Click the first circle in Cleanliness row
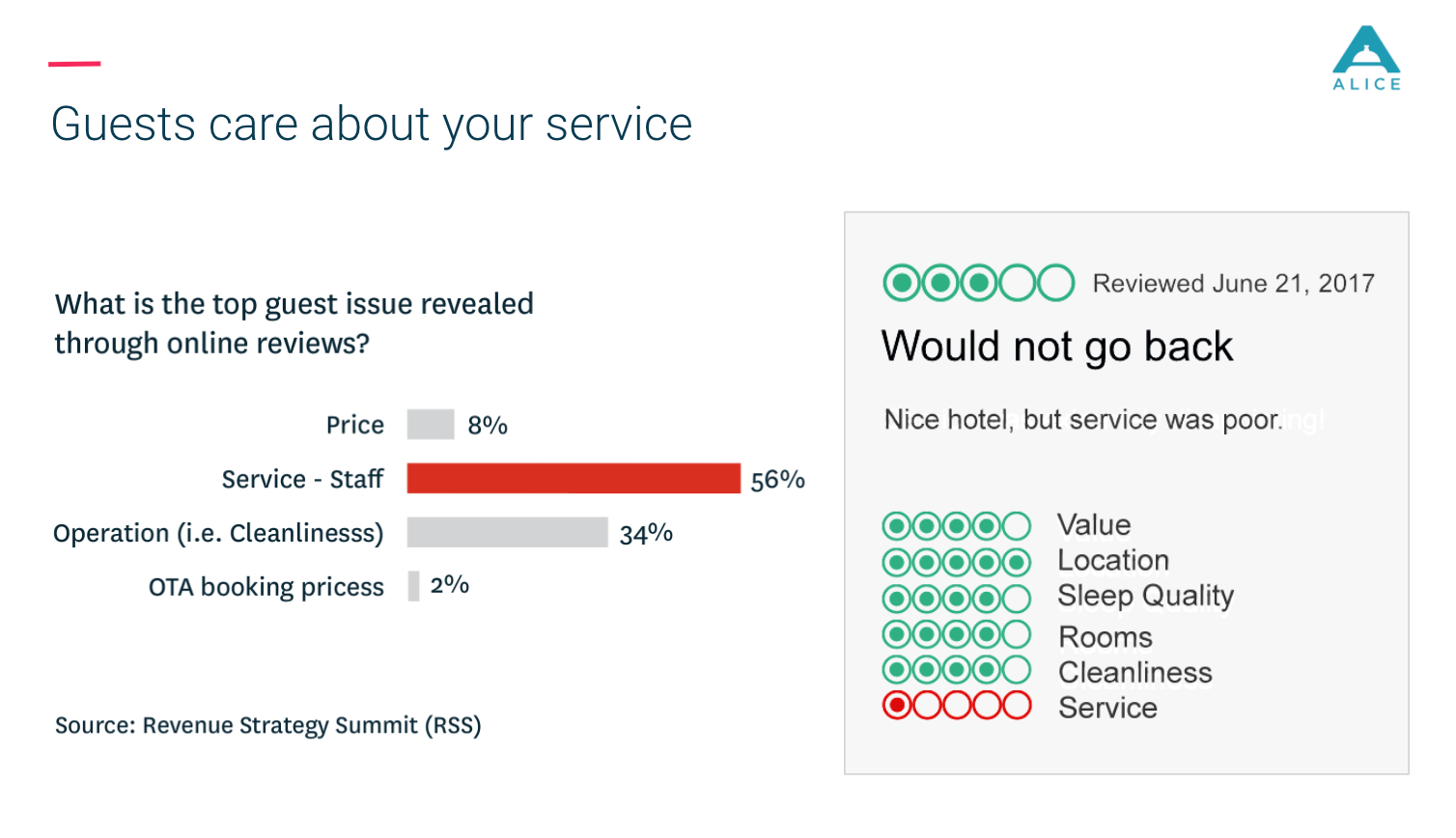 pos(897,669)
